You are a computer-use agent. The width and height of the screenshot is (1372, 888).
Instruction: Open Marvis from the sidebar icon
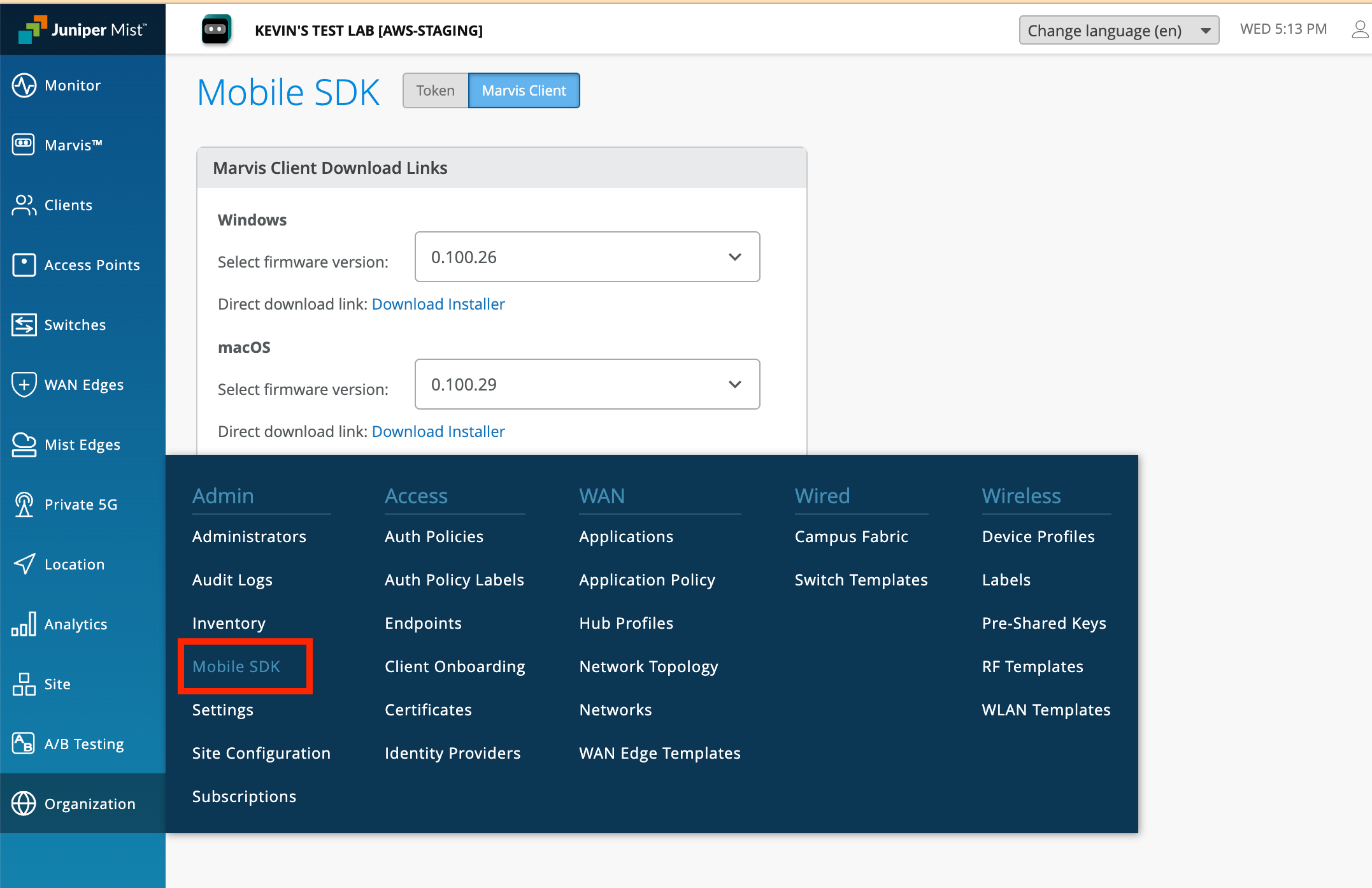(x=24, y=145)
